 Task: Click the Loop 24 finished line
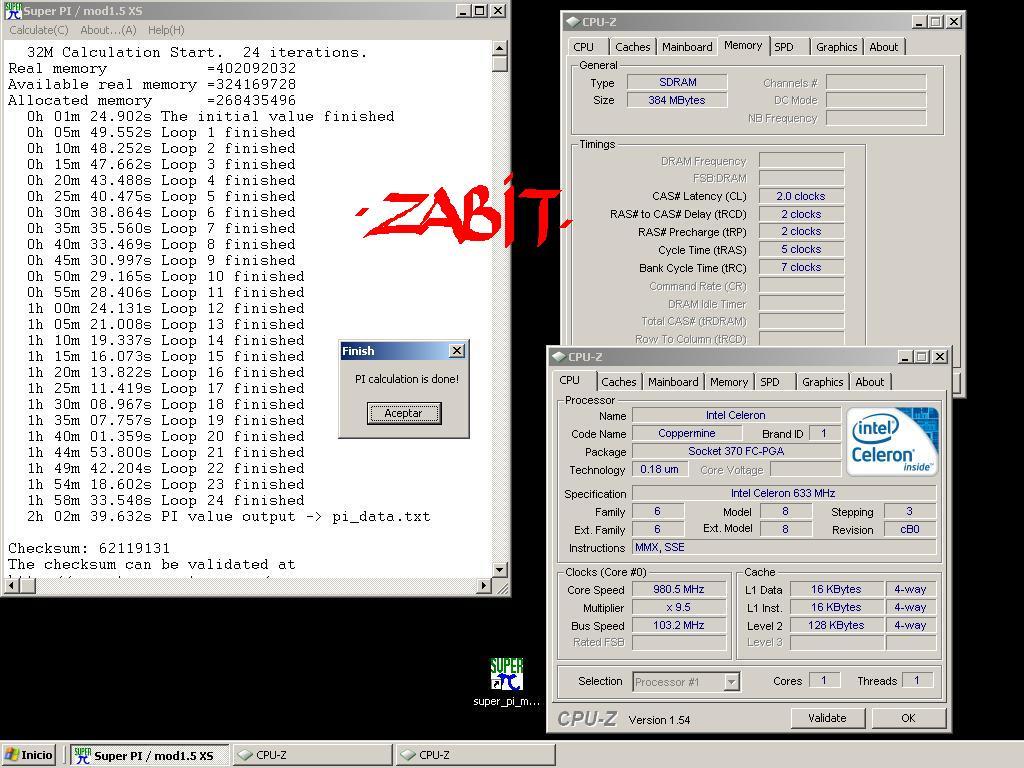pyautogui.click(x=166, y=501)
